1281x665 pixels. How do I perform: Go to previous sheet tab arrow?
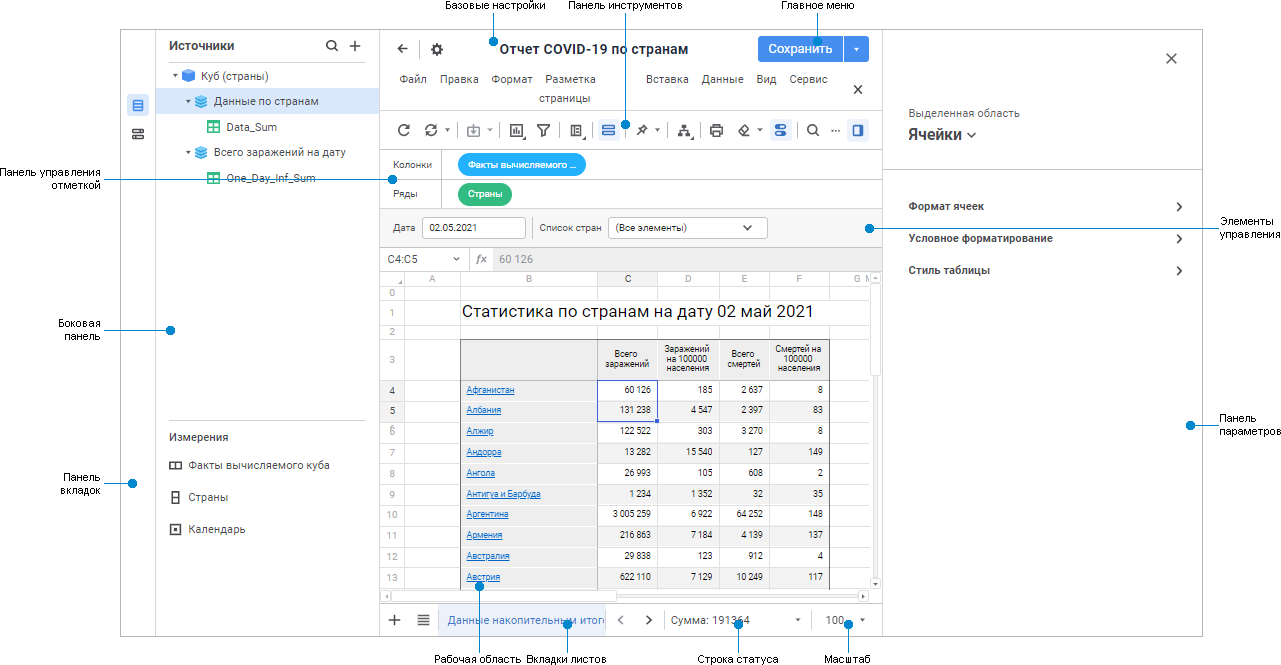(621, 620)
